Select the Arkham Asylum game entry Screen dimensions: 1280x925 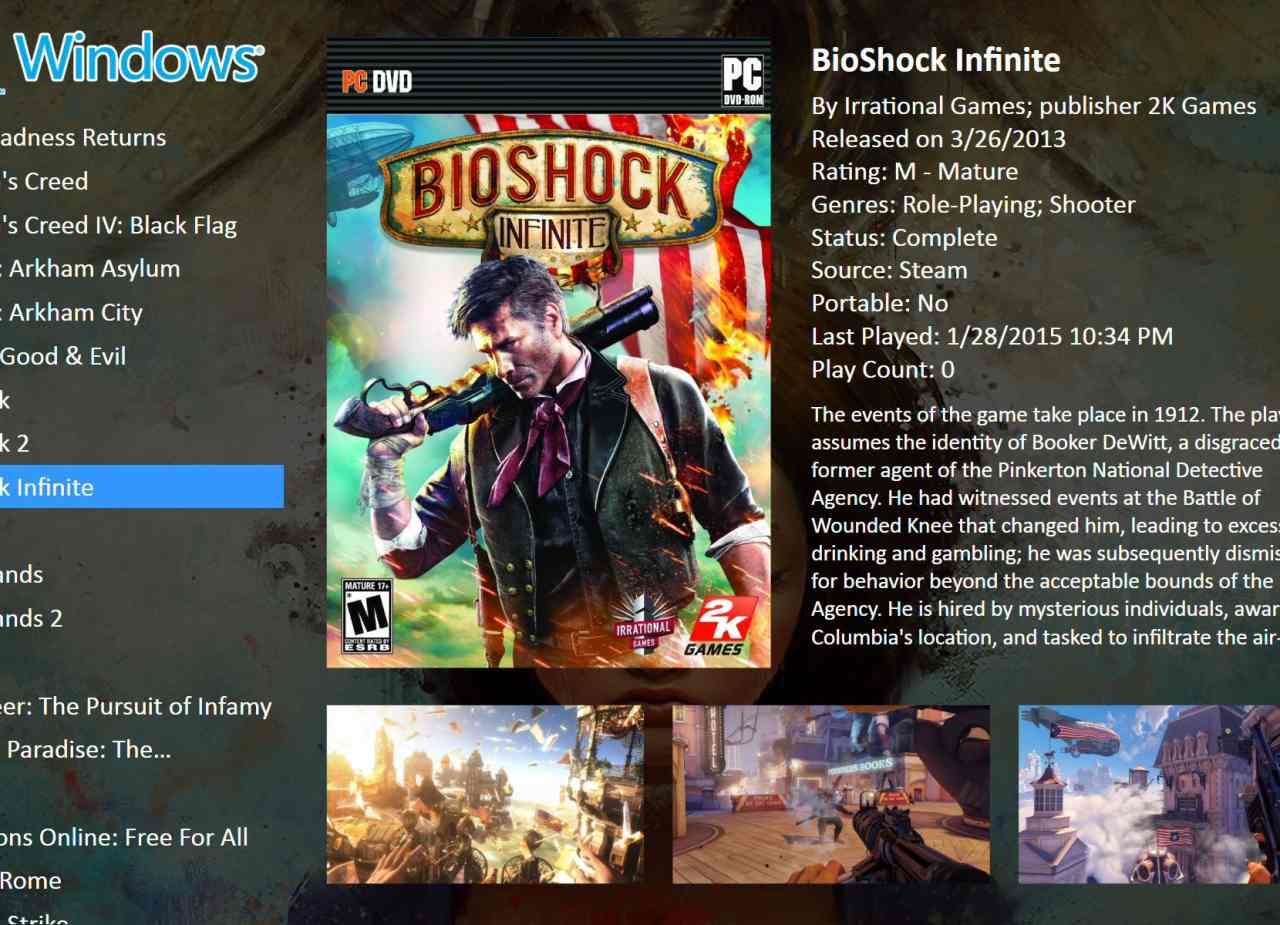(90, 268)
